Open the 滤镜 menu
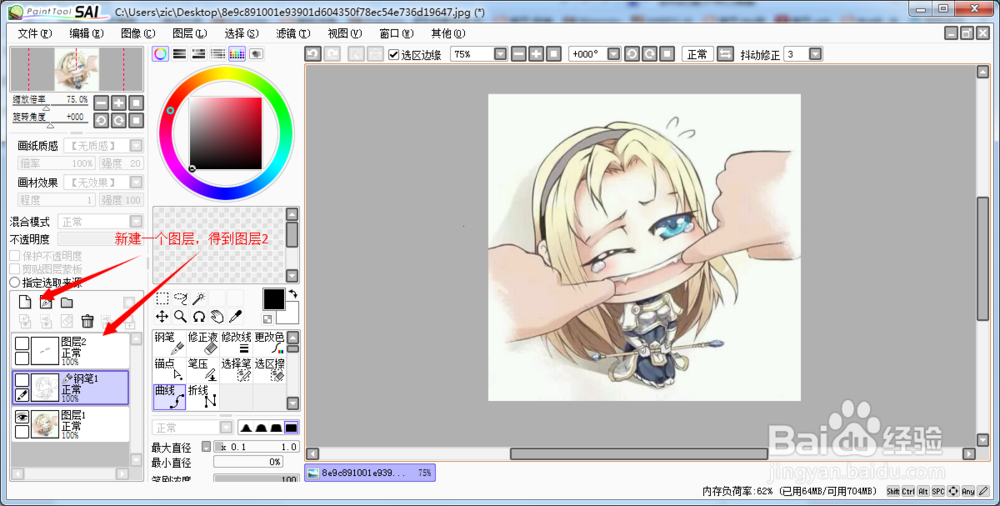Viewport: 1000px width, 506px height. tap(293, 33)
